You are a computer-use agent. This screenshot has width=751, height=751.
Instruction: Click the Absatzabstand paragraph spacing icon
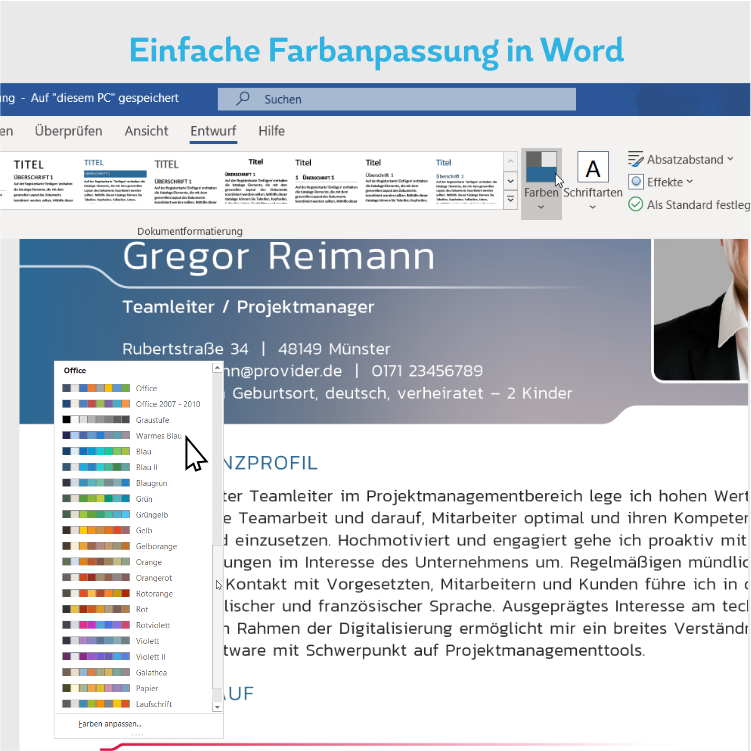636,159
